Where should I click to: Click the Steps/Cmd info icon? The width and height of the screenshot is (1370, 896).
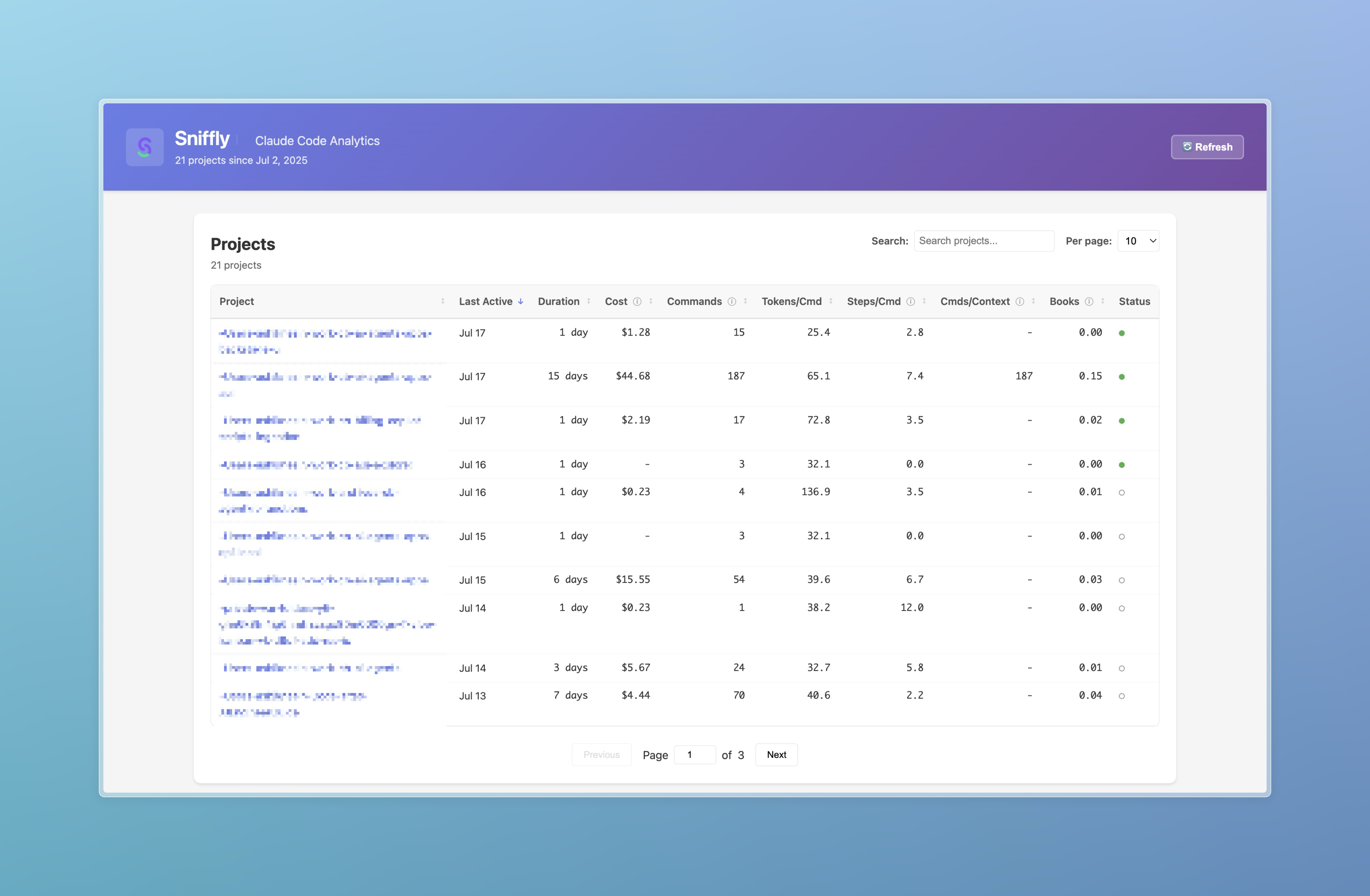click(x=911, y=302)
